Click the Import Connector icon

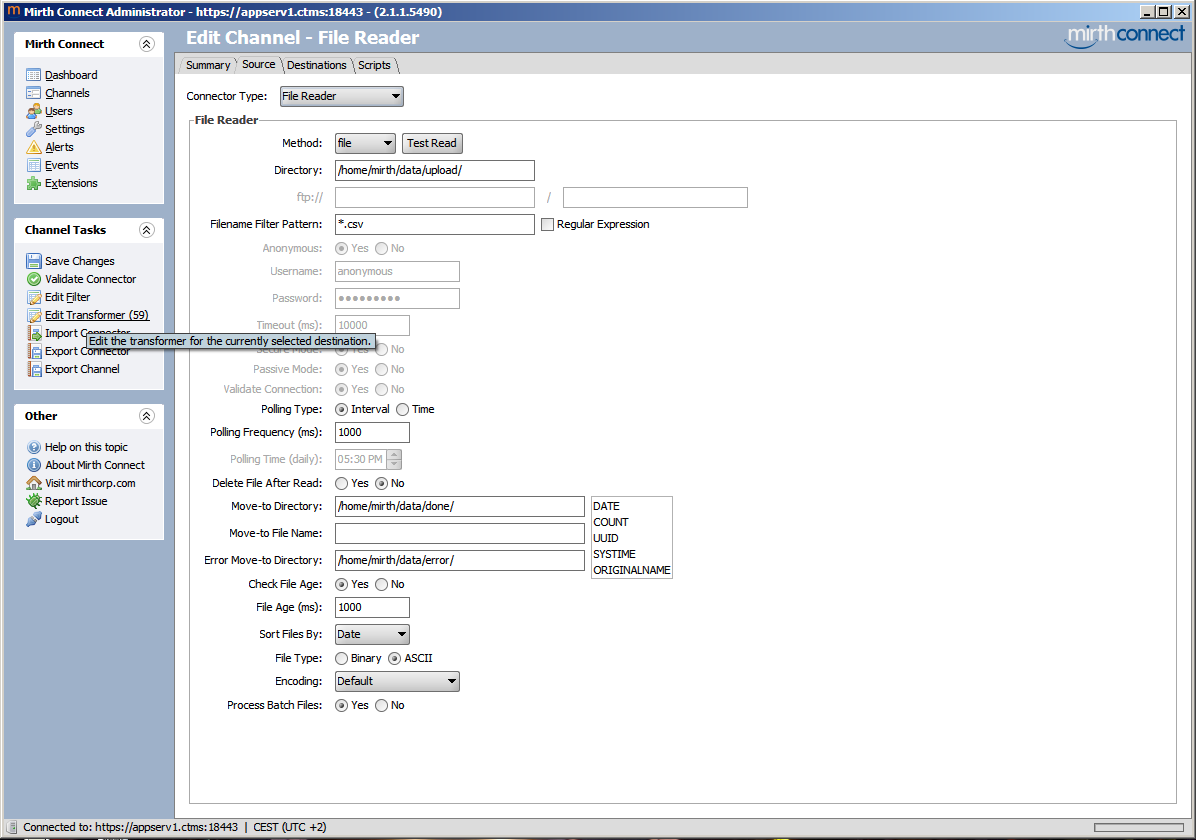[34, 333]
